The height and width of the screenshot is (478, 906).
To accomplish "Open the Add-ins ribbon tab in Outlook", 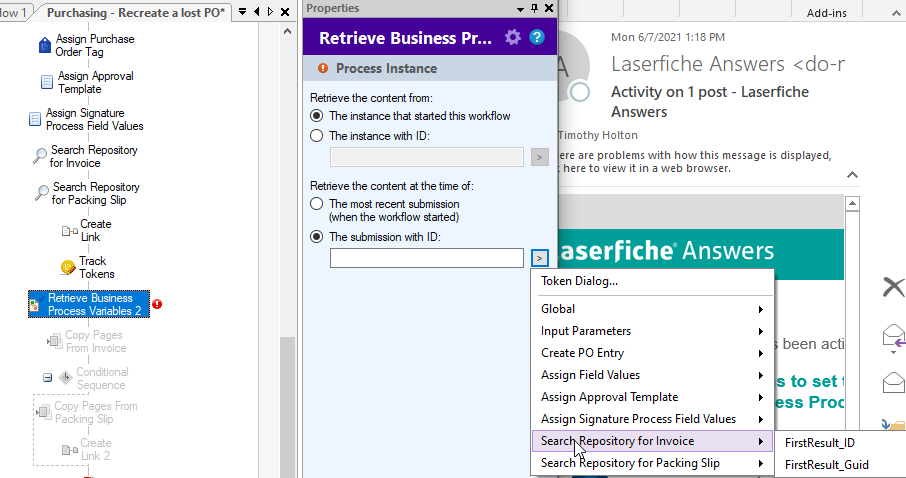I will coord(826,13).
